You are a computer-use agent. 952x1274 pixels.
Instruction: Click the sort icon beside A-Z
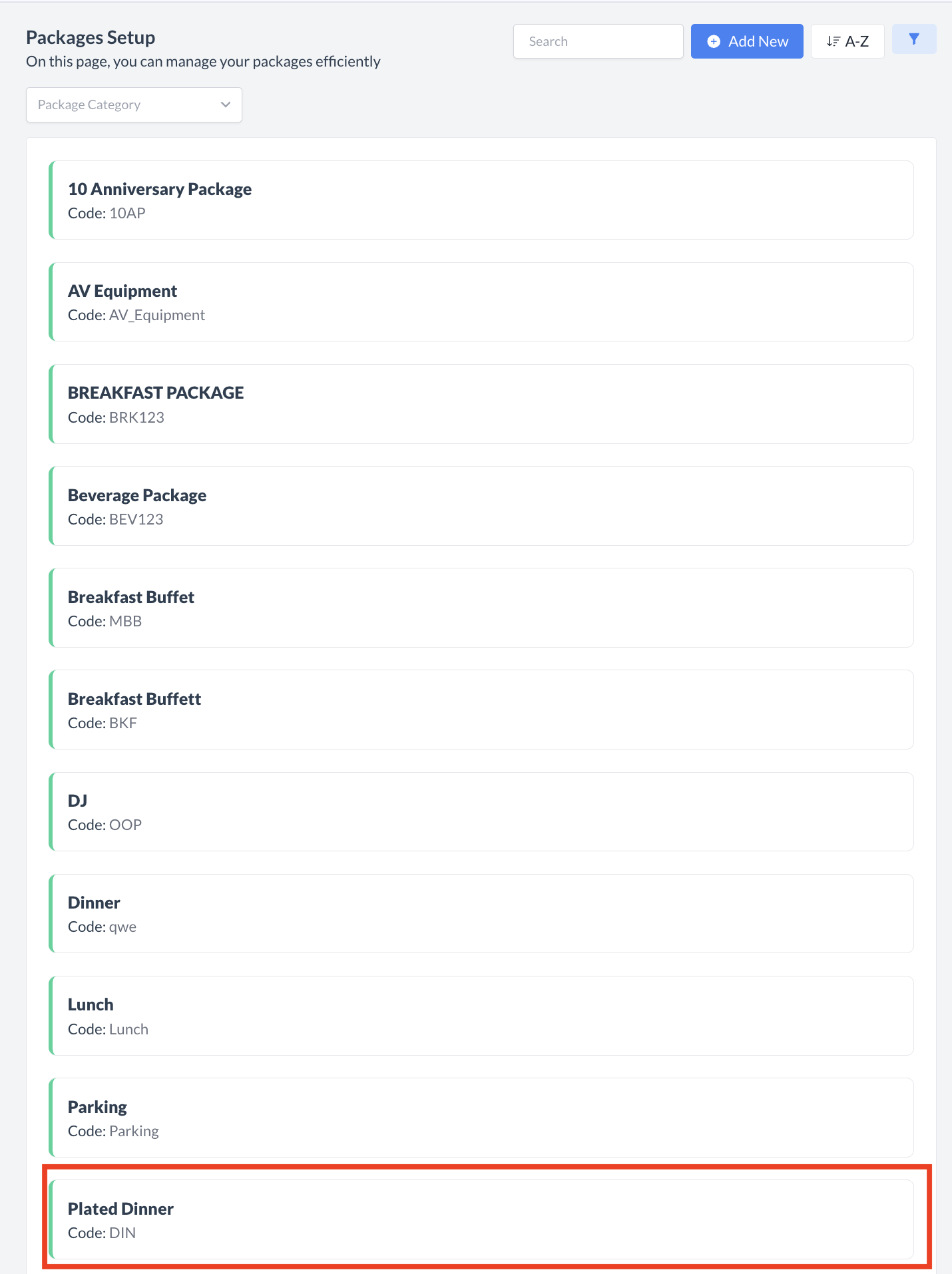pos(833,41)
